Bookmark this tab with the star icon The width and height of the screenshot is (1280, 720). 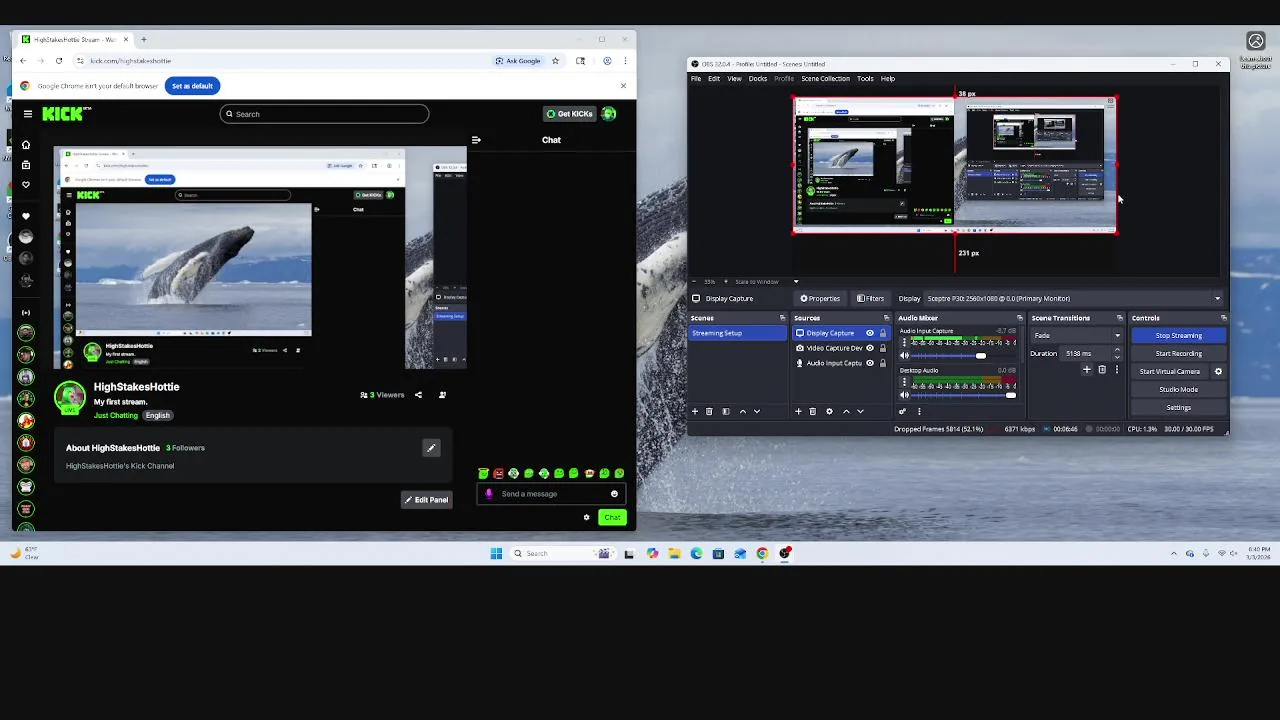pyautogui.click(x=555, y=61)
